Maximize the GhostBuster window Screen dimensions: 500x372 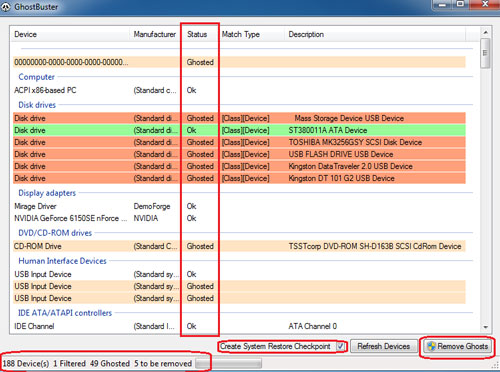click(x=460, y=5)
